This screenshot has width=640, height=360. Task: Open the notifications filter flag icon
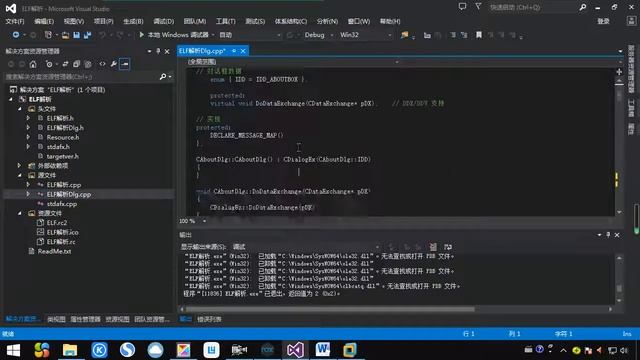(x=478, y=7)
